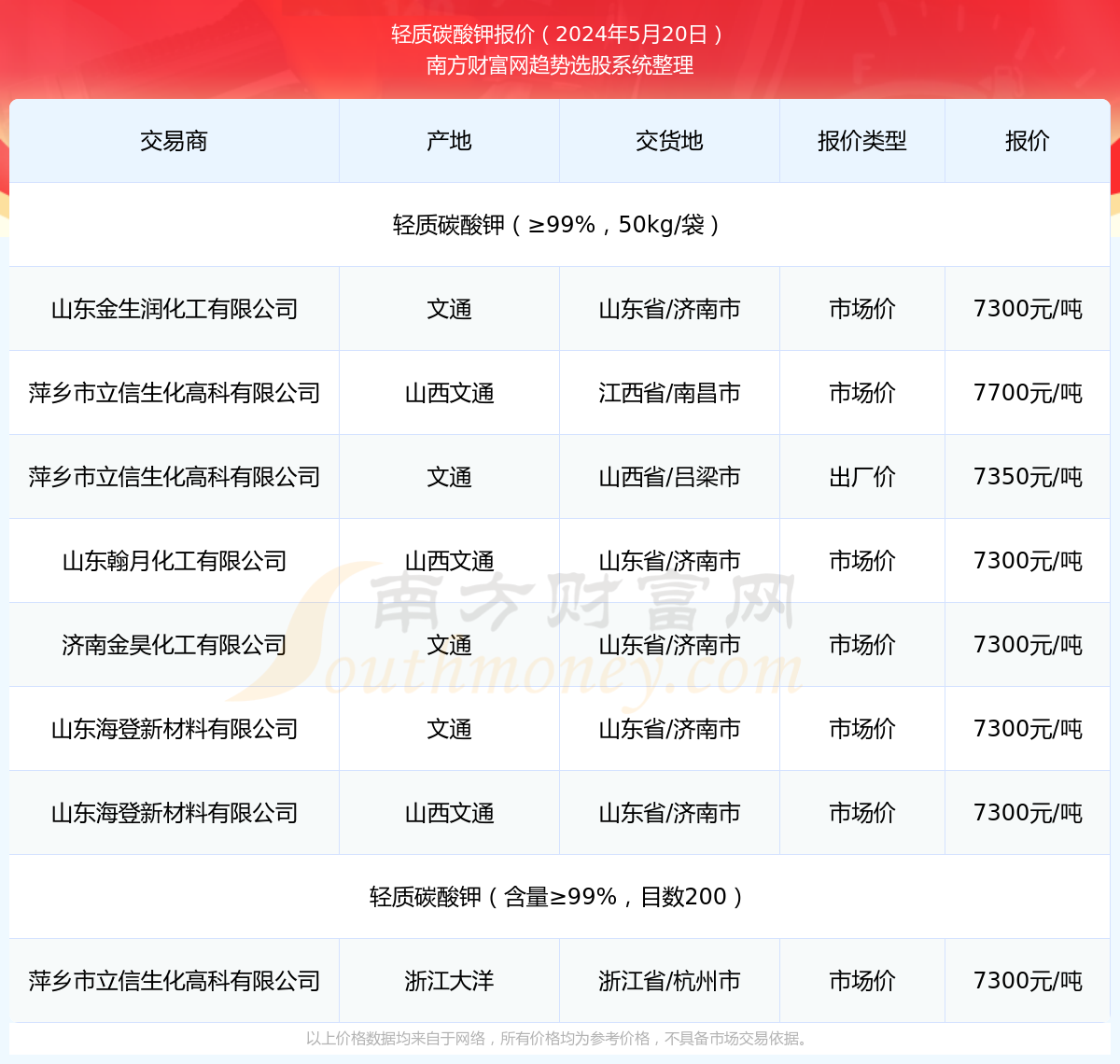Viewport: 1120px width, 1064px height.
Task: Click 山西文通 in 山东海登新材料 row
Action: (x=449, y=813)
